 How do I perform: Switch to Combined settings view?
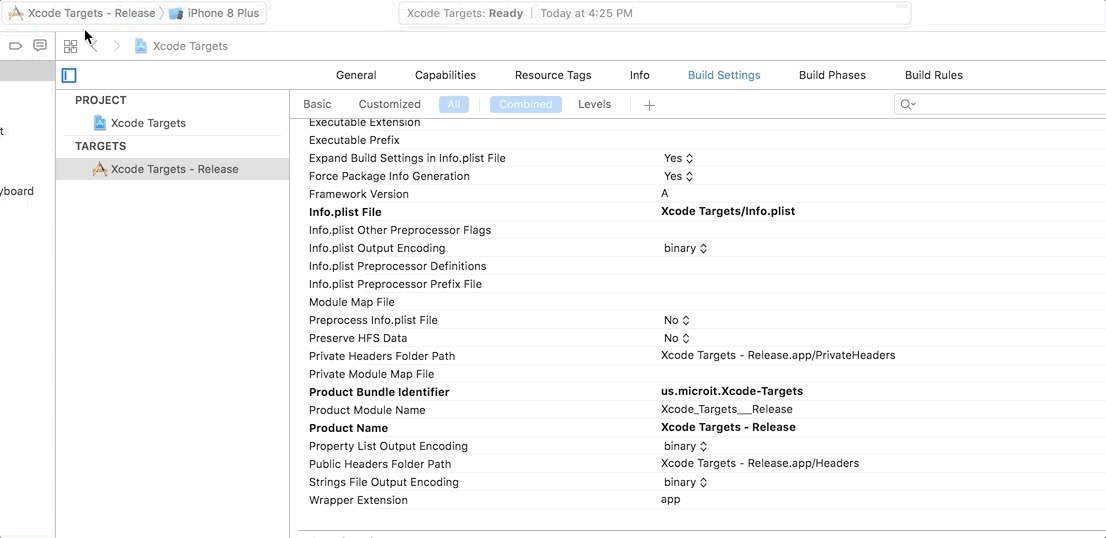pos(525,104)
